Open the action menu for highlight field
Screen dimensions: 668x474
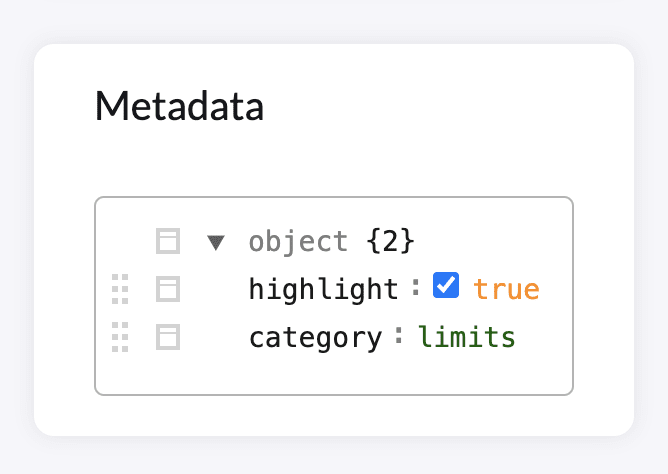(168, 289)
